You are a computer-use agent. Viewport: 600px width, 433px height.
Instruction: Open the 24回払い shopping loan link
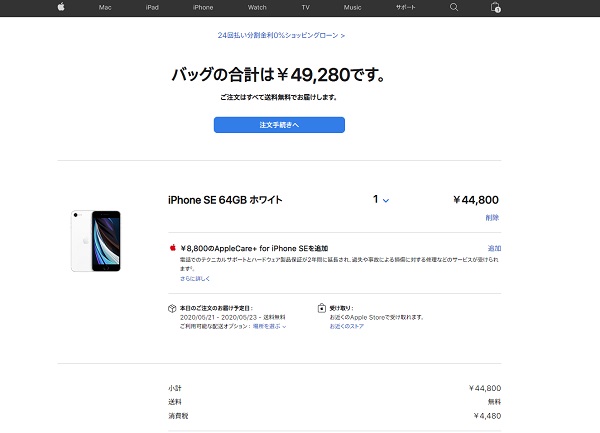tap(281, 35)
